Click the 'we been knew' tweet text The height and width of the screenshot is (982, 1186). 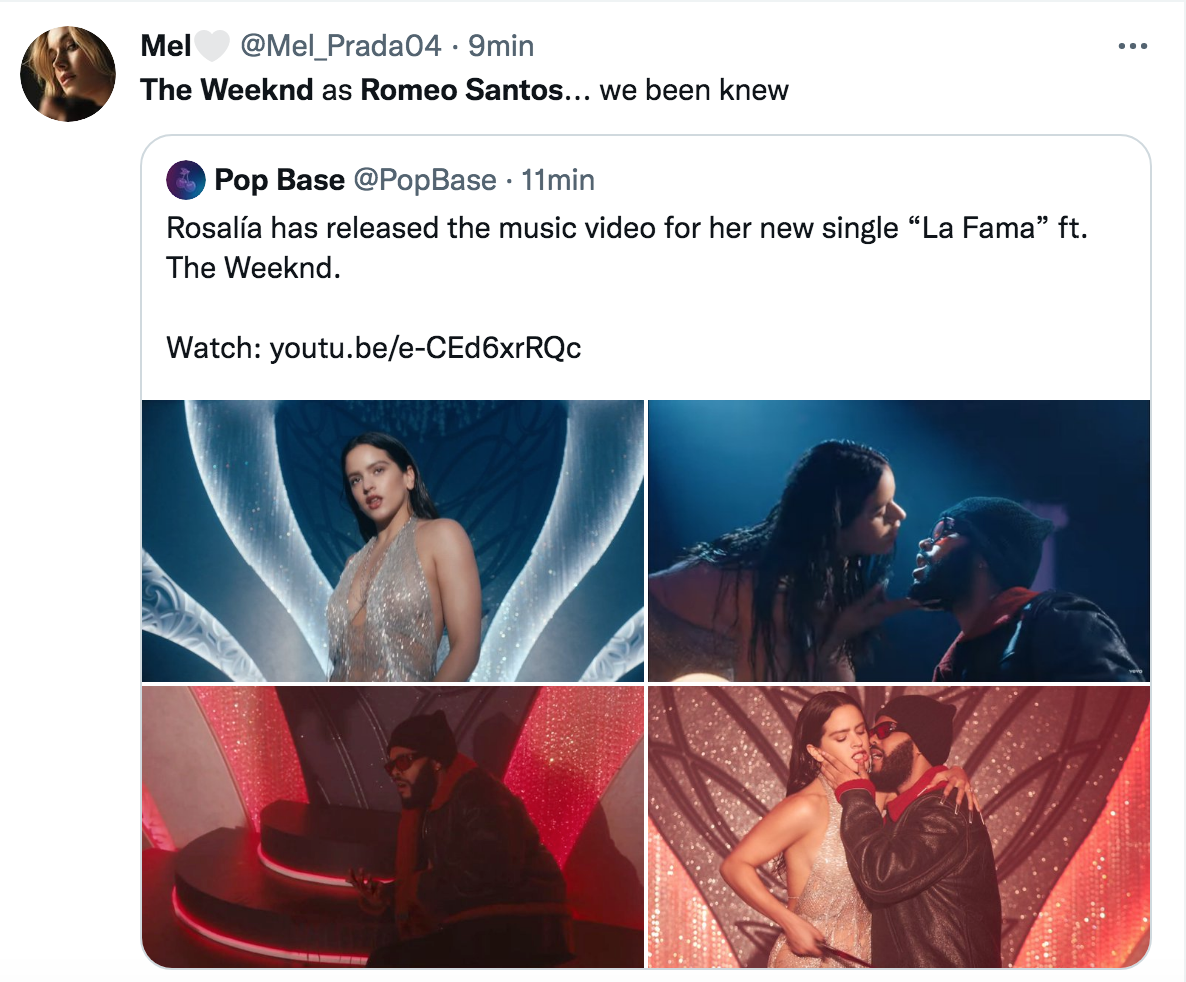tap(694, 90)
